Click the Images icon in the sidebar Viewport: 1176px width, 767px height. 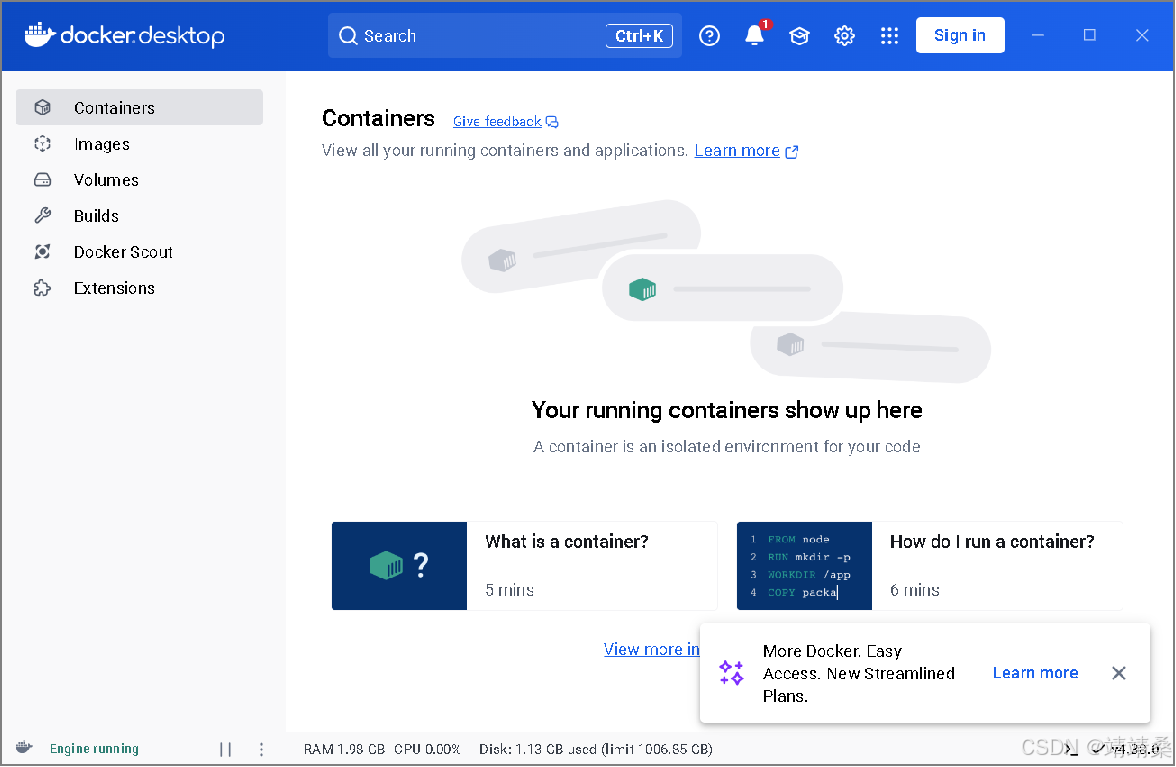43,144
